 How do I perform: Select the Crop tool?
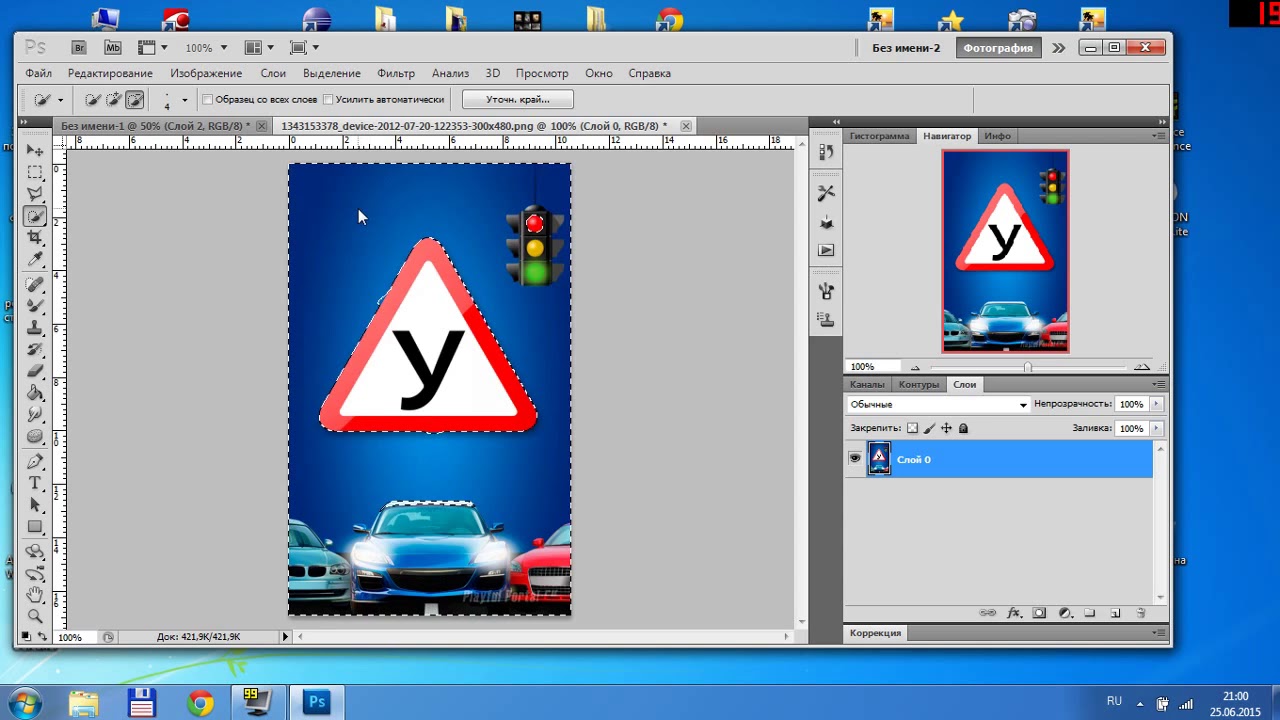[35, 238]
